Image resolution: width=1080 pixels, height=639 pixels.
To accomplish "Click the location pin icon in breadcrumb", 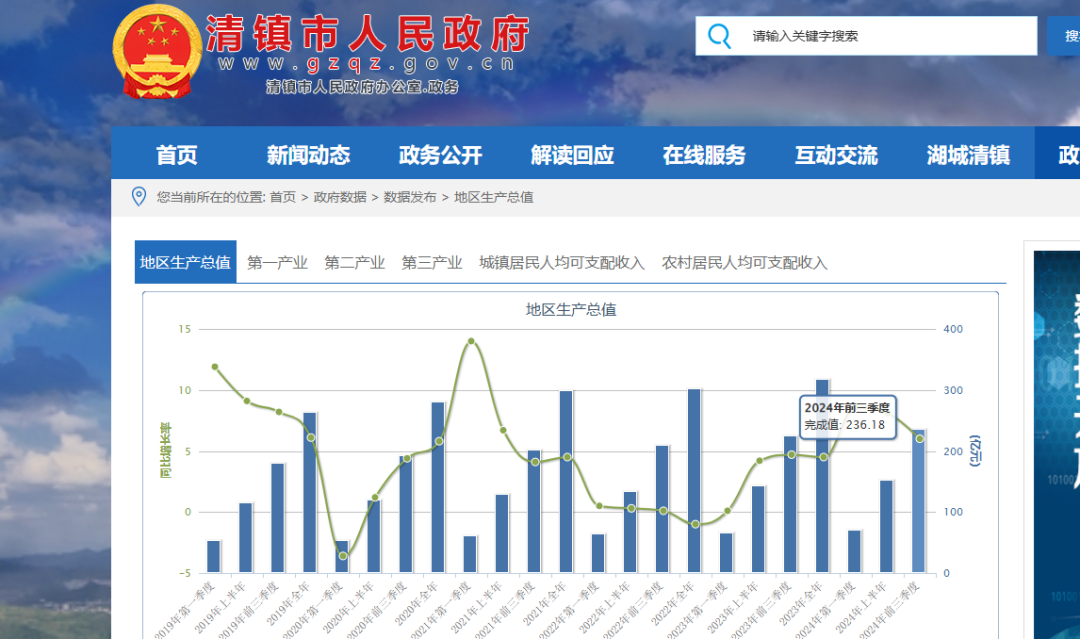I will [x=139, y=196].
